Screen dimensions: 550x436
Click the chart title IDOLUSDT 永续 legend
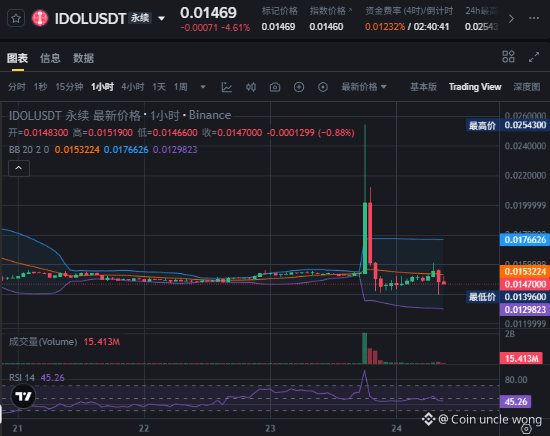point(120,115)
